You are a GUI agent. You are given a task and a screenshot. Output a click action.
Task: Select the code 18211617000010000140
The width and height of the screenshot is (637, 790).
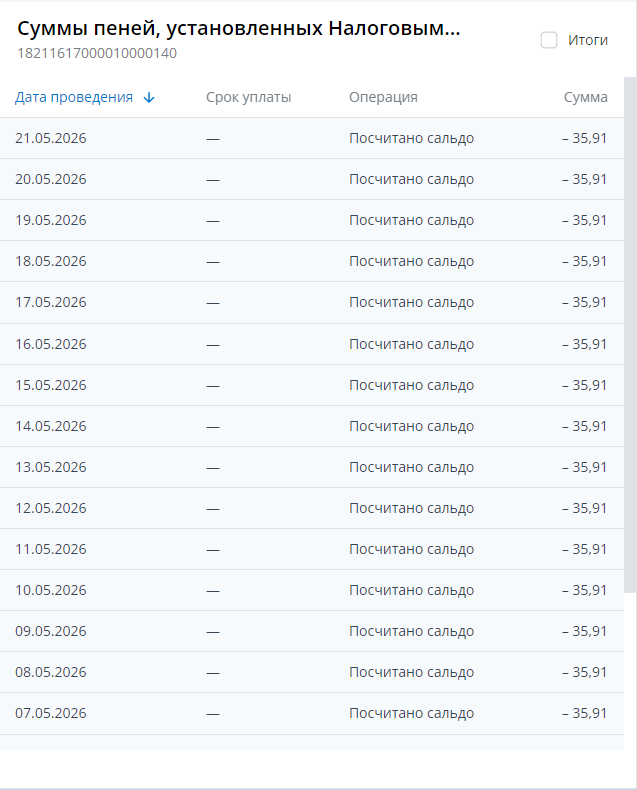(97, 53)
